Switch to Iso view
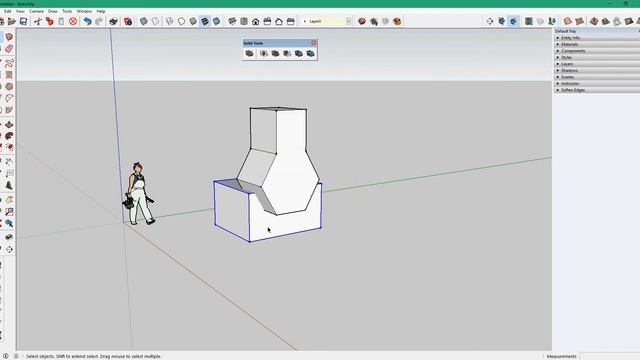Image resolution: width=640 pixels, height=360 pixels. tap(232, 21)
